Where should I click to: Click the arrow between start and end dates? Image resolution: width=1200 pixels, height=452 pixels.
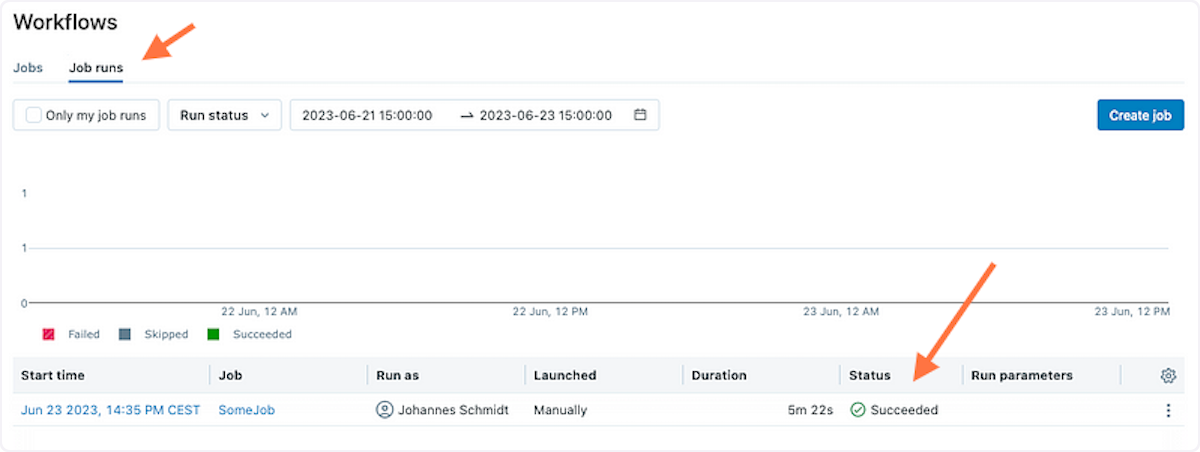(x=466, y=116)
